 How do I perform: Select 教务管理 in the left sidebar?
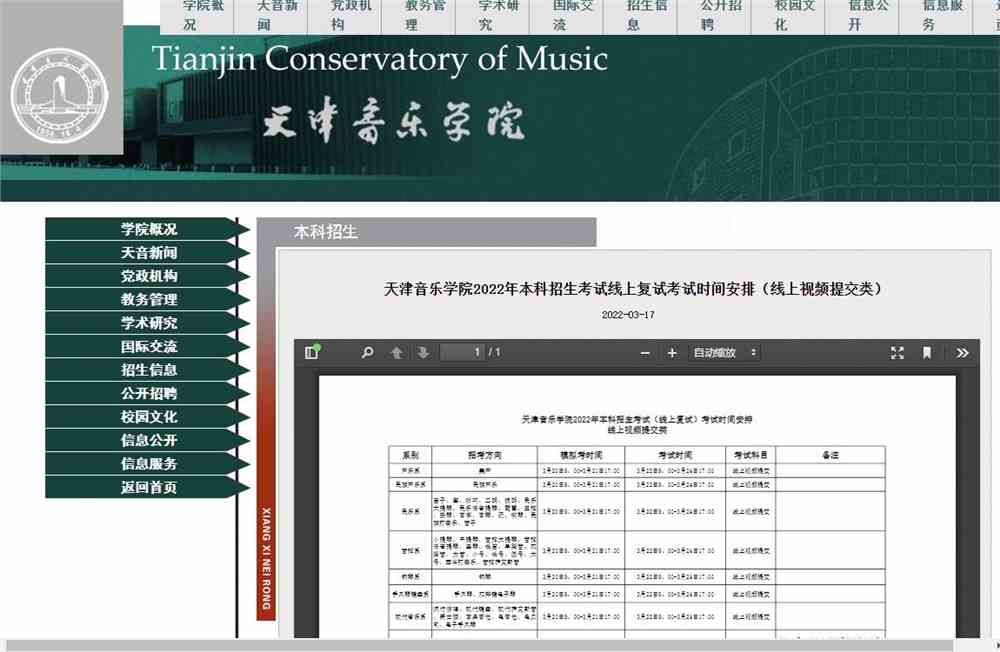[x=148, y=299]
